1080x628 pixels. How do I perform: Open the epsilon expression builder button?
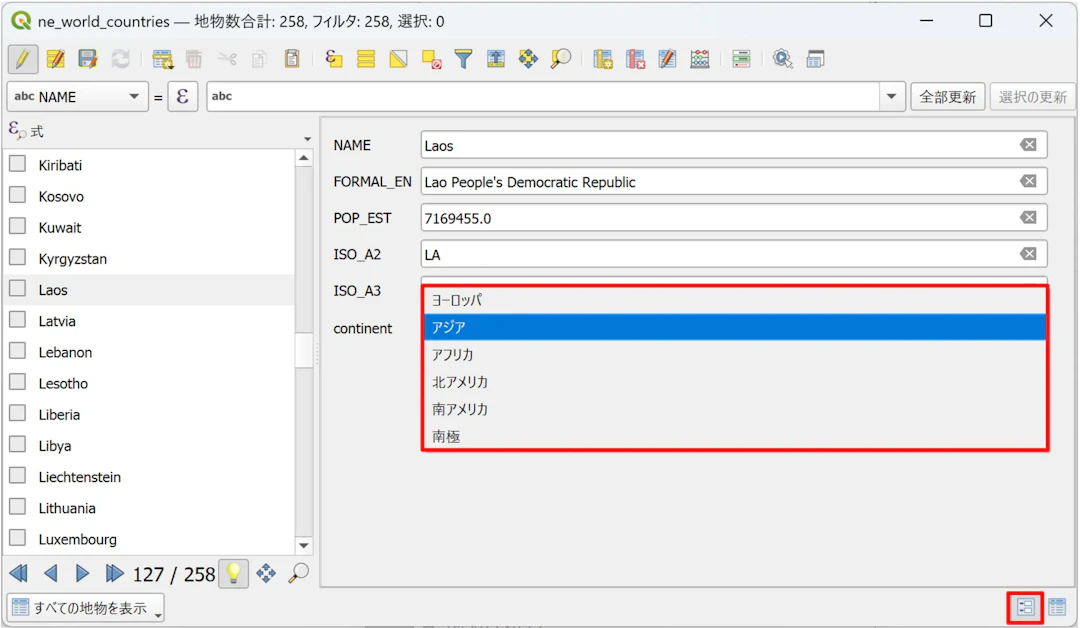pyautogui.click(x=183, y=96)
